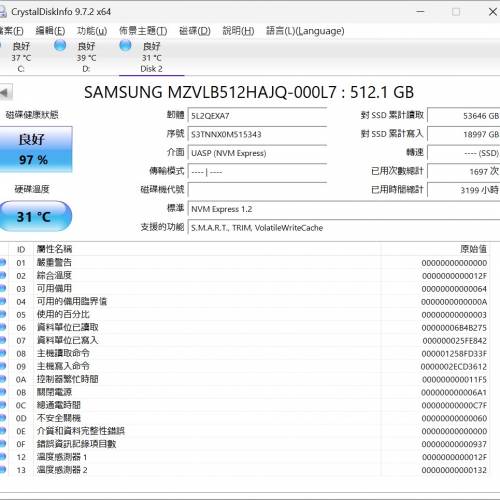Close the CrystalDiskInfo window
The image size is (500, 500).
(493, 12)
